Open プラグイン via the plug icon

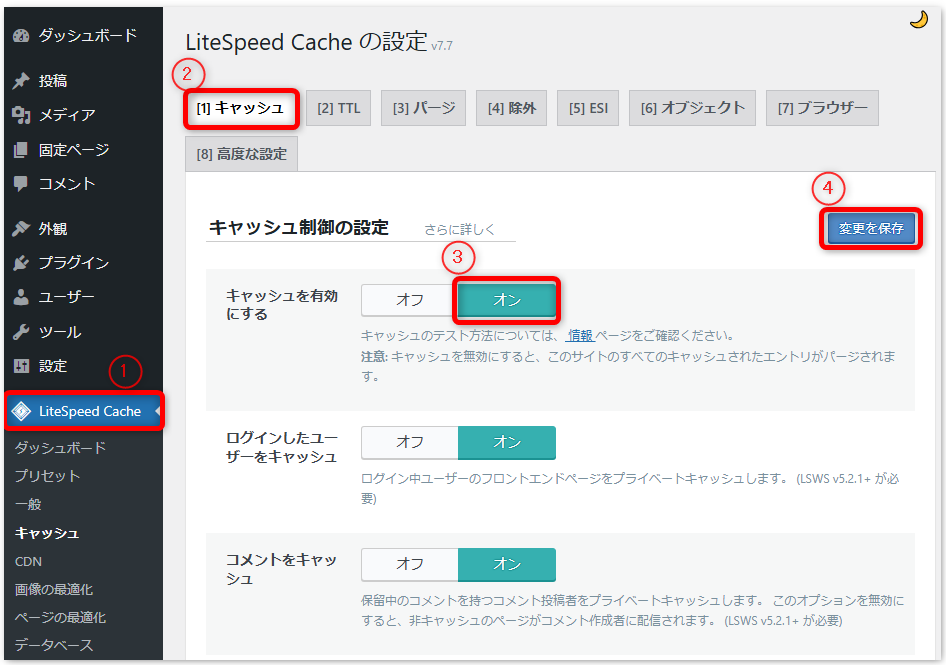pyautogui.click(x=22, y=262)
